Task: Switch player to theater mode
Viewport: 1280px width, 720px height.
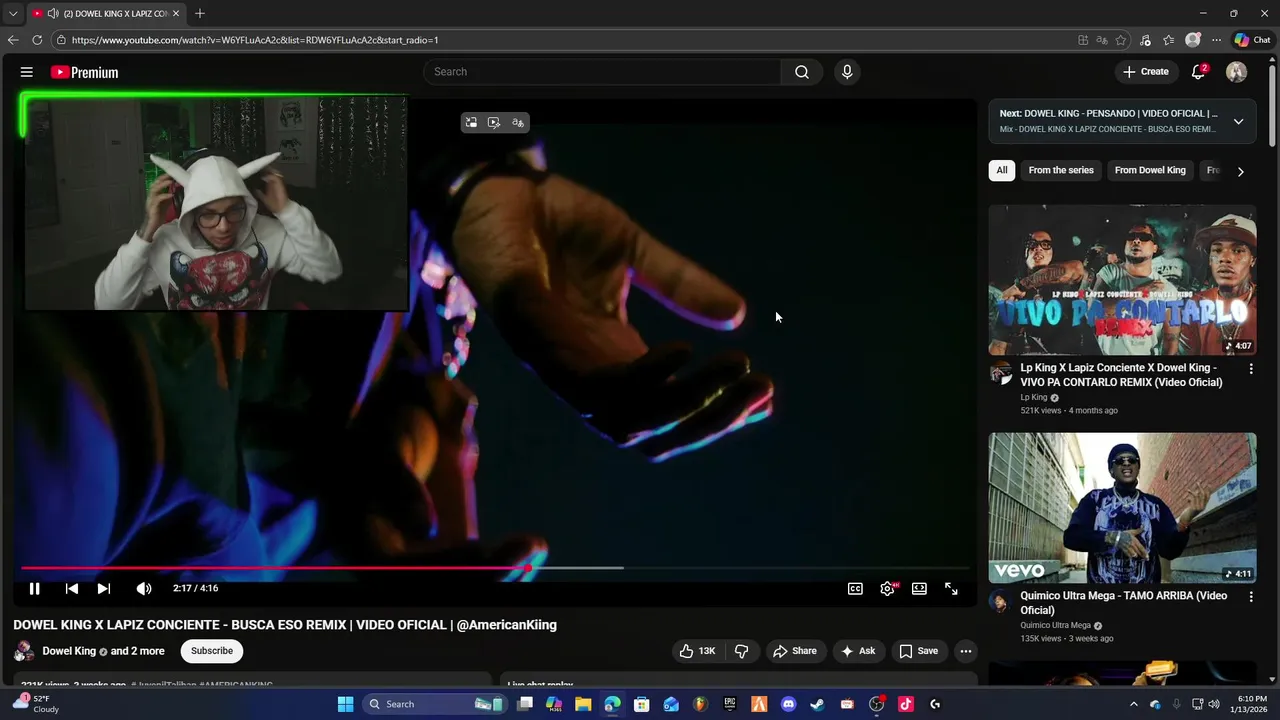Action: pyautogui.click(x=919, y=589)
